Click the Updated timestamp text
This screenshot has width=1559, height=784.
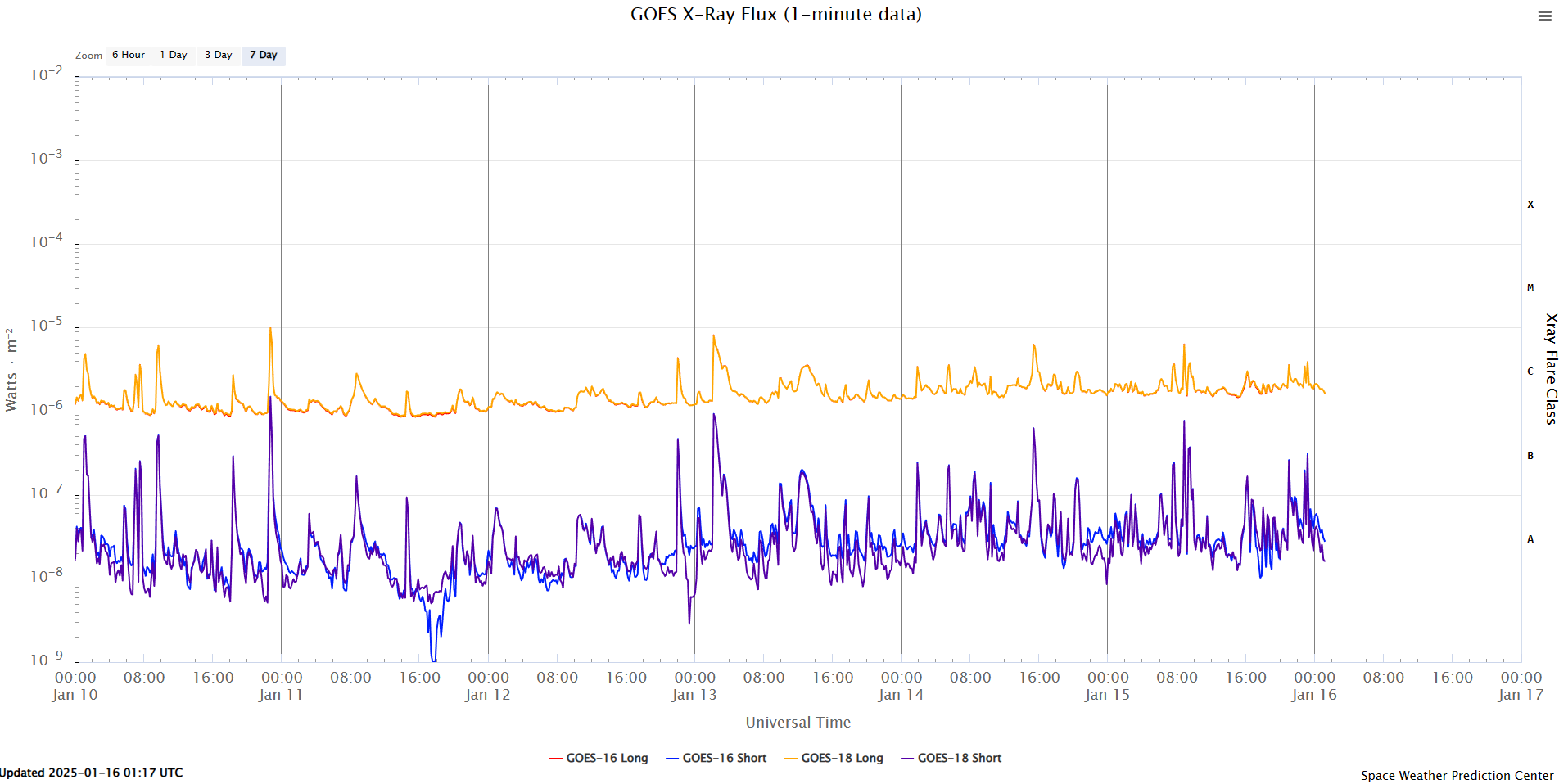[92, 773]
